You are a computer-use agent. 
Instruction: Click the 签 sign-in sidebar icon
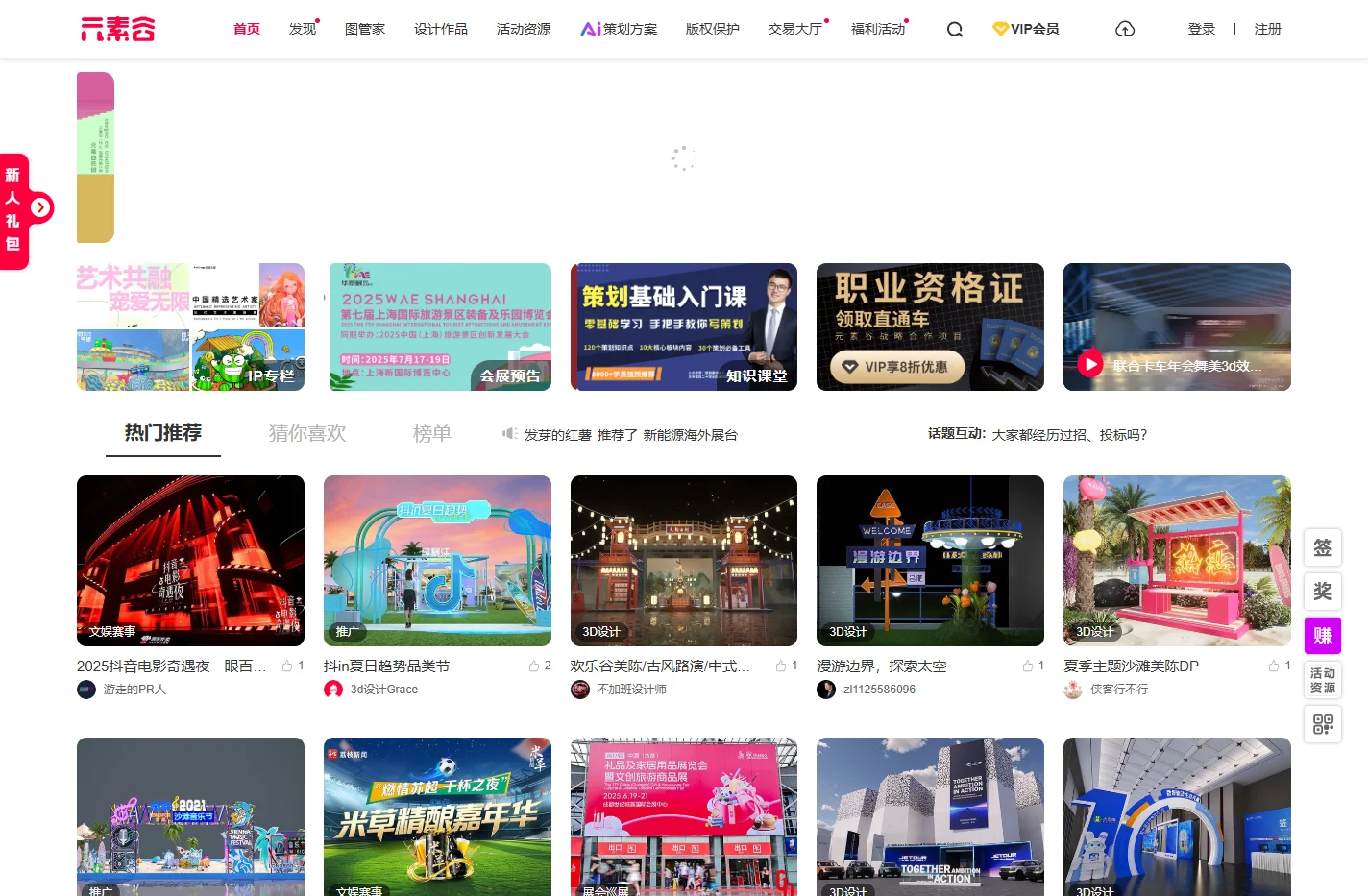pos(1323,547)
